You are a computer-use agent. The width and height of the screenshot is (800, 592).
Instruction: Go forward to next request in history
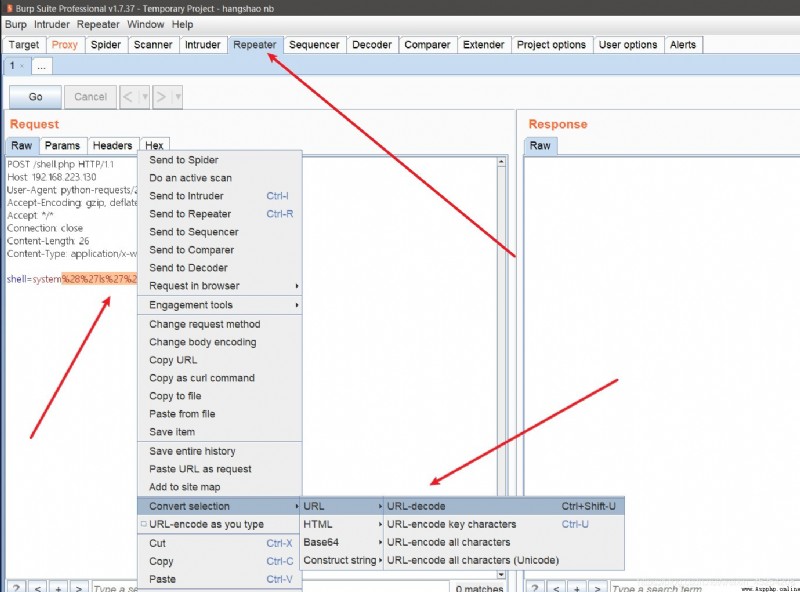click(x=161, y=97)
